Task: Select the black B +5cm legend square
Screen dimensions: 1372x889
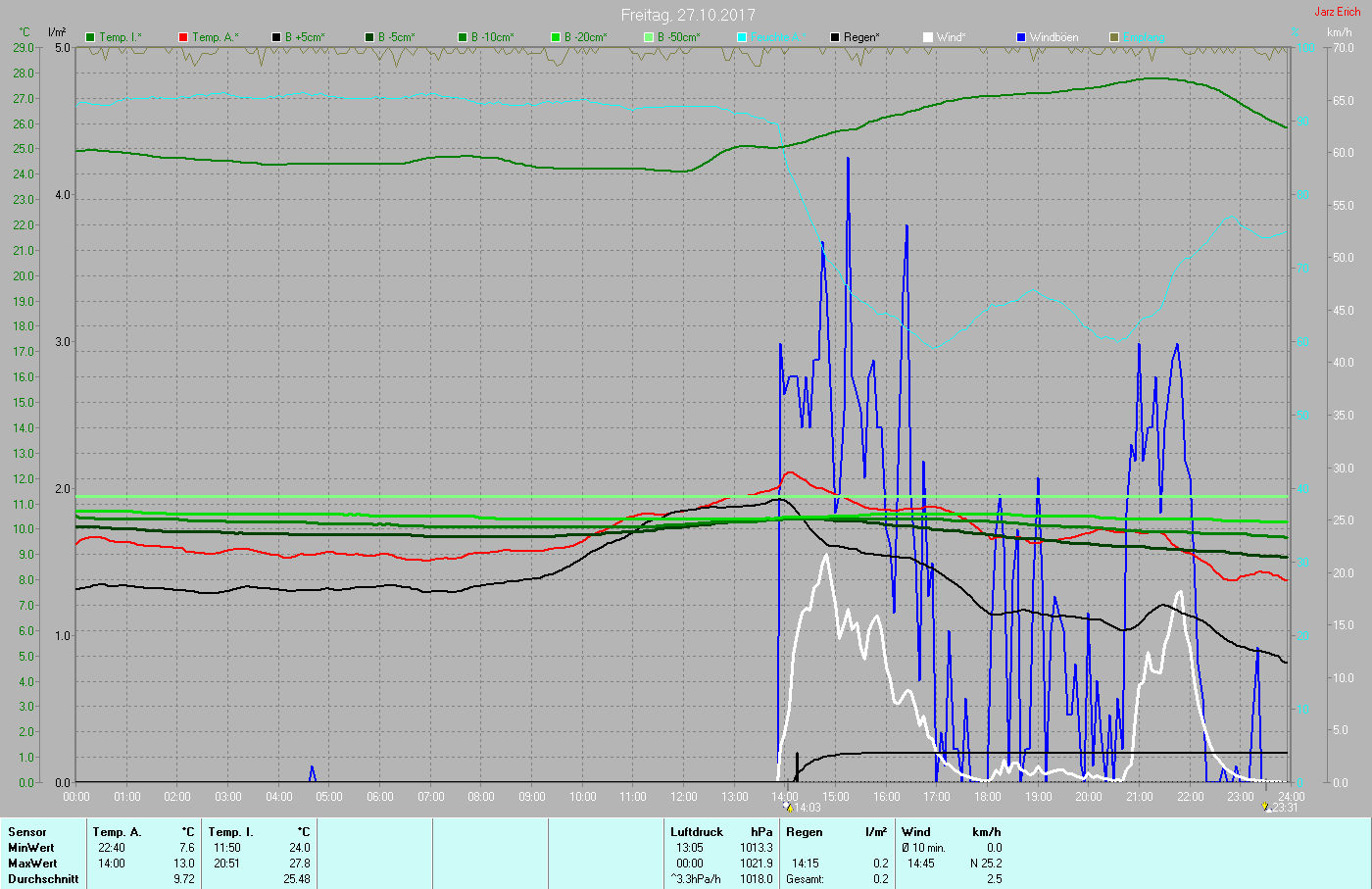Action: 276,37
